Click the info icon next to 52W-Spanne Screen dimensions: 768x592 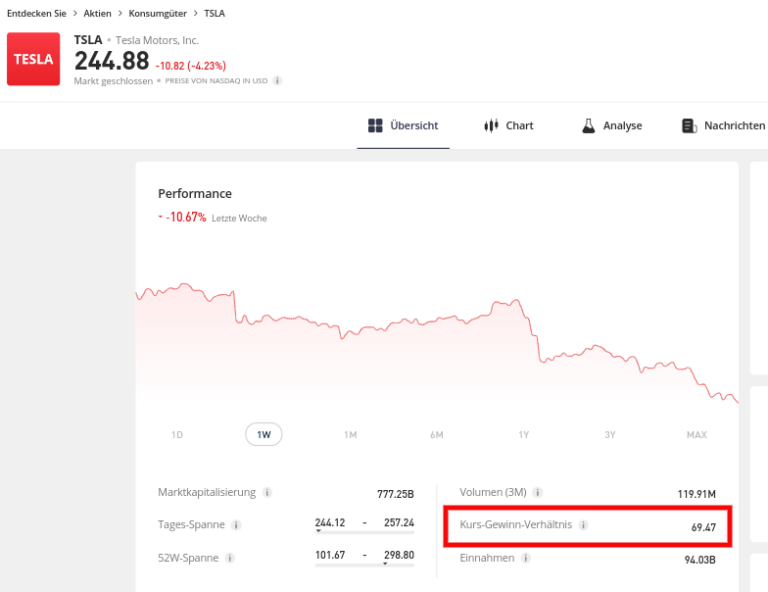[230, 558]
